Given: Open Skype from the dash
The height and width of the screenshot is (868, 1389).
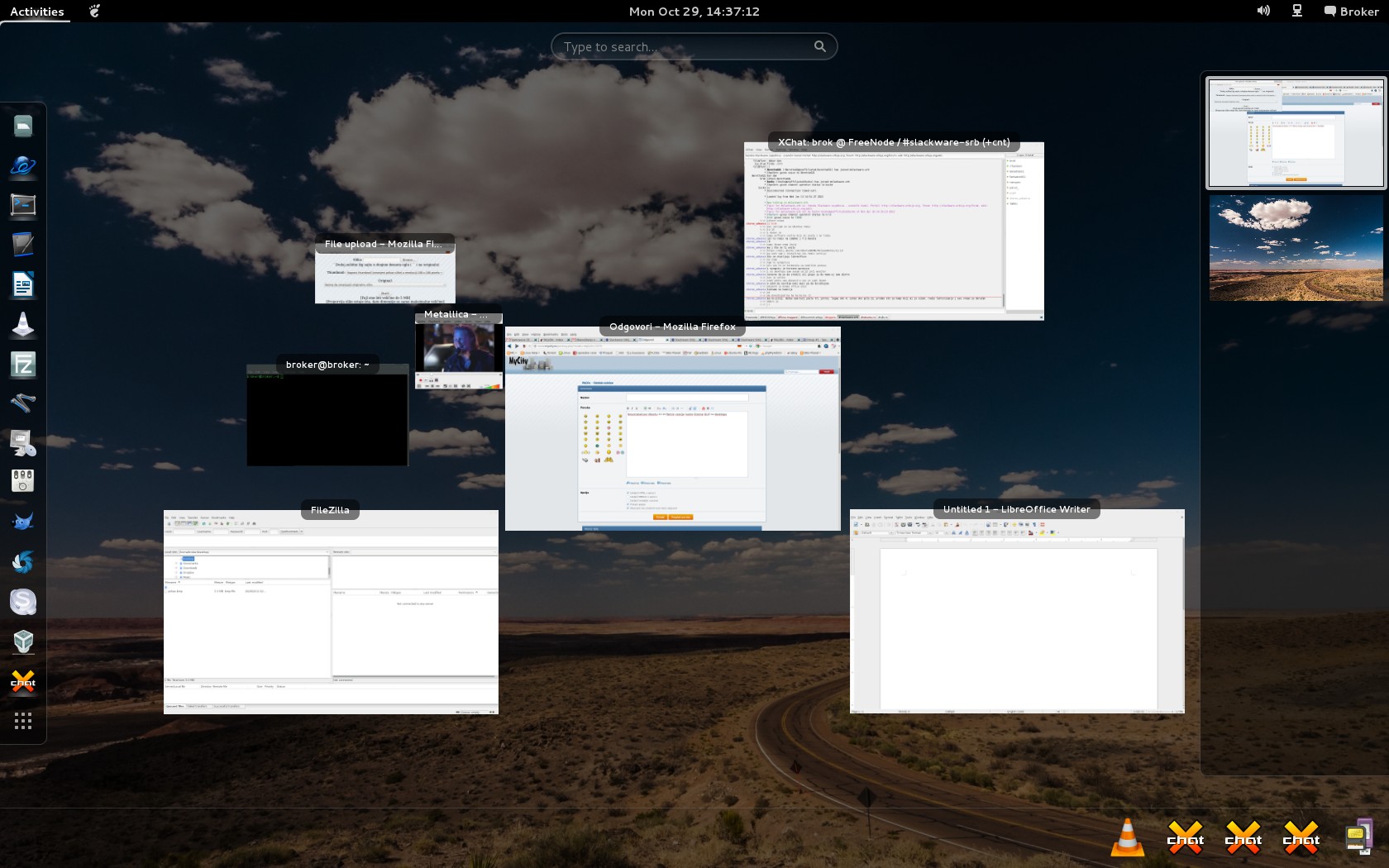Looking at the screenshot, I should point(23,602).
